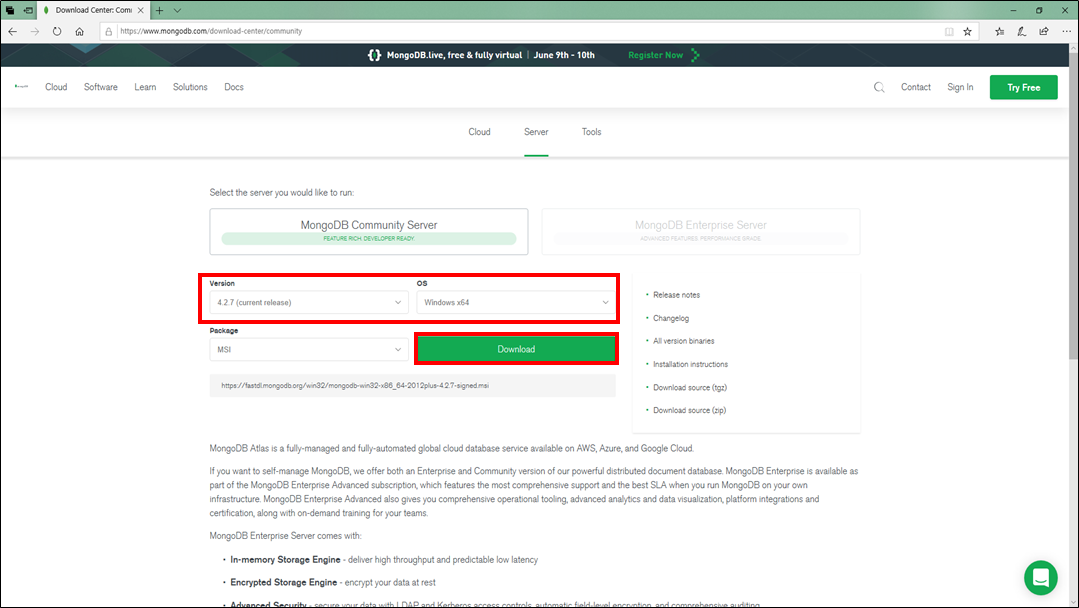This screenshot has height=608, width=1079.
Task: Open the OS dropdown Windows x64
Action: pyautogui.click(x=516, y=303)
